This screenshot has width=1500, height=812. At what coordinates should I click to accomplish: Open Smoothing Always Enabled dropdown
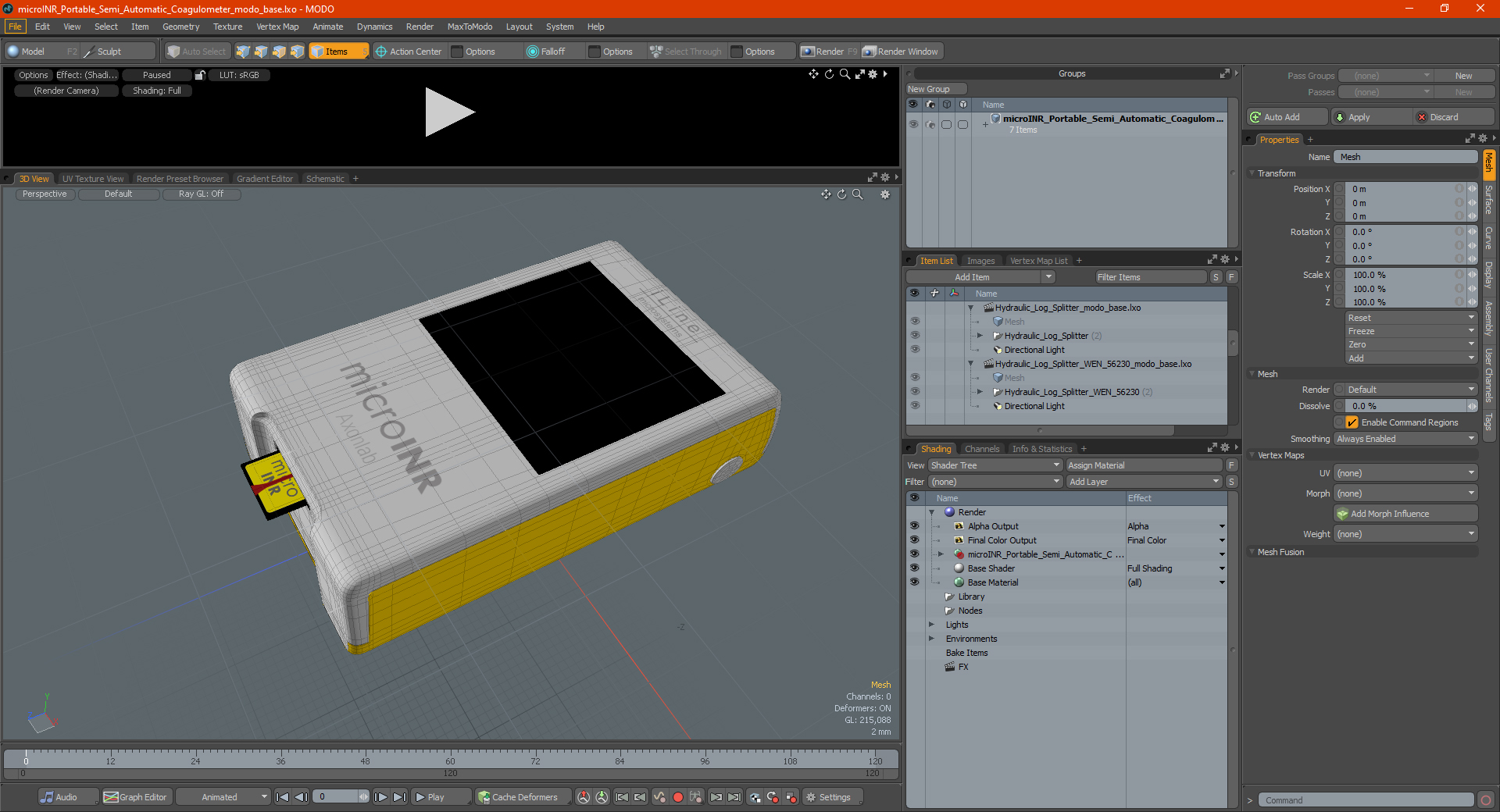(1405, 439)
